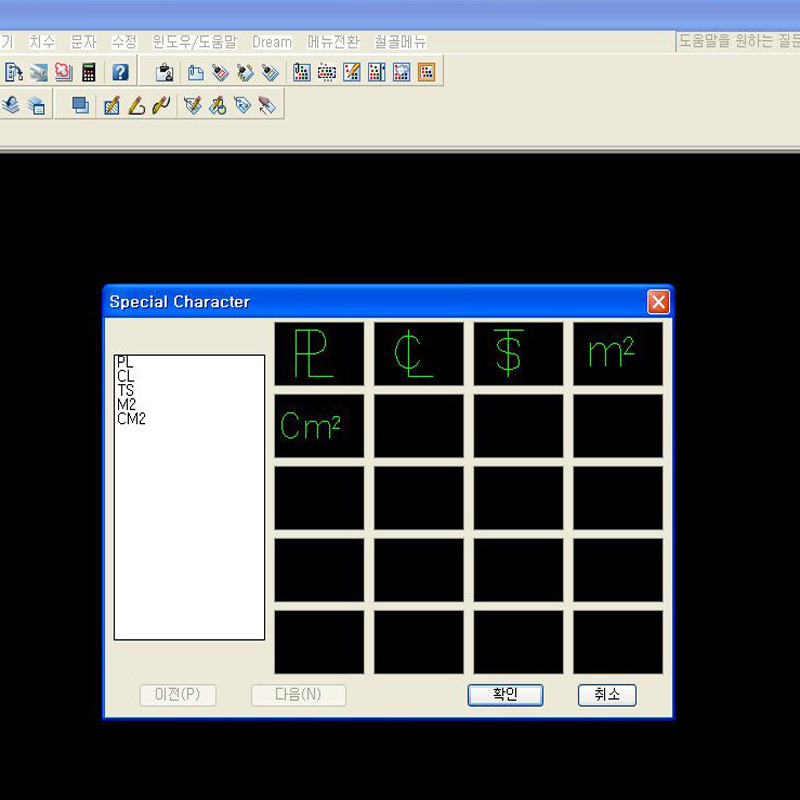Screen dimensions: 800x800
Task: Click the polyline edit pencil icon
Action: tap(137, 105)
